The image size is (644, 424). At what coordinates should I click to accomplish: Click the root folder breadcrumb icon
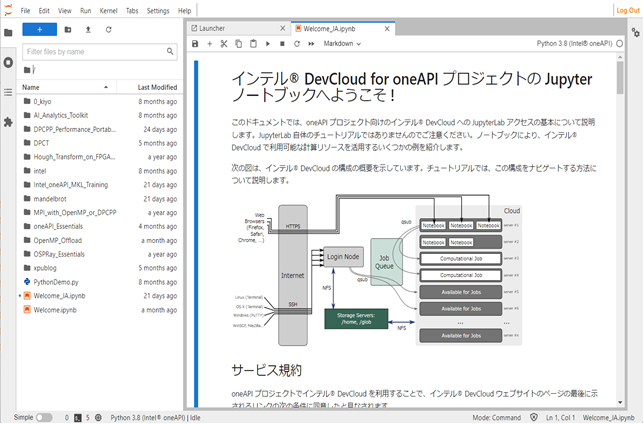[27, 70]
